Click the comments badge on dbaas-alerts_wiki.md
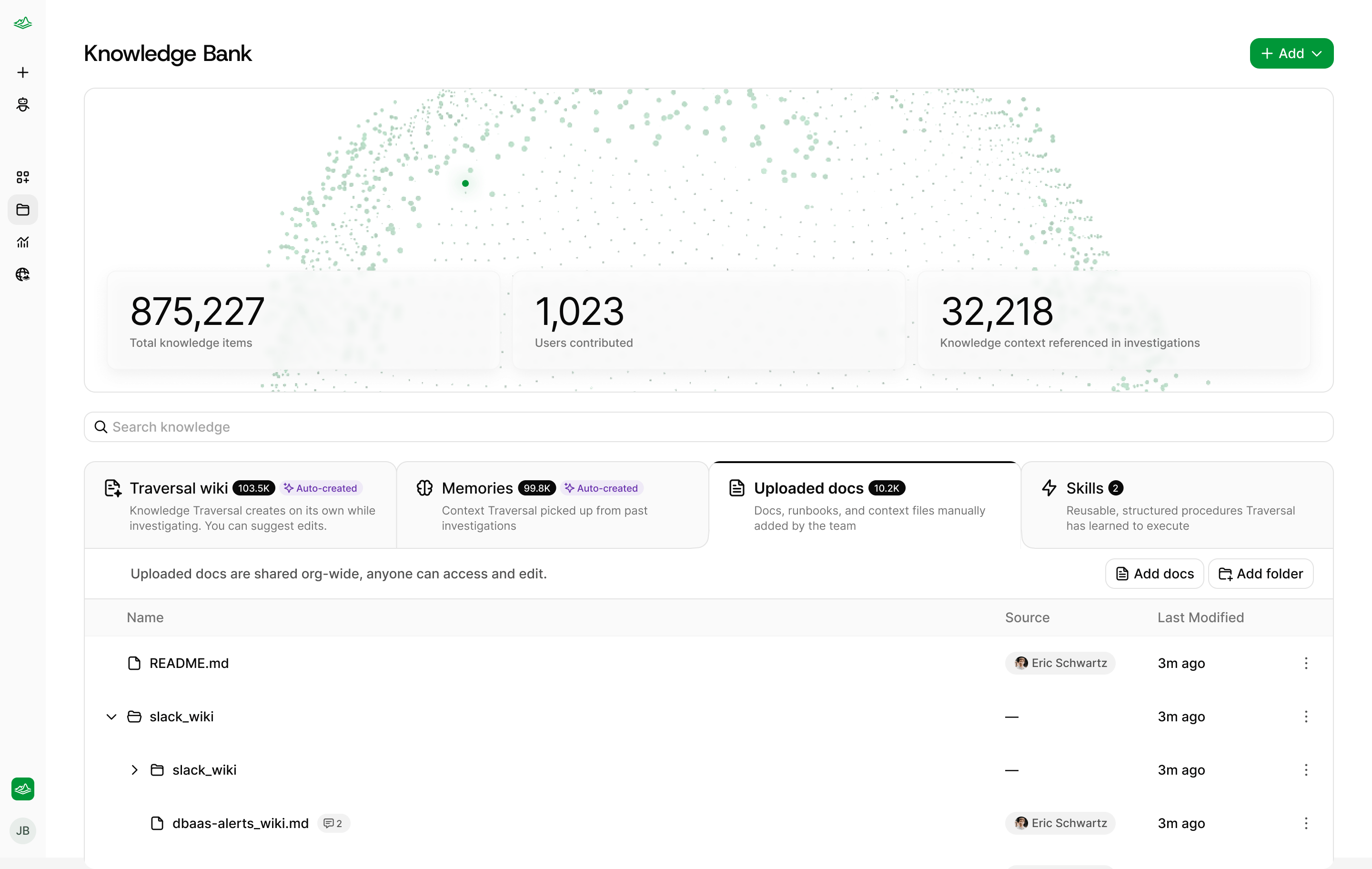This screenshot has width=1372, height=869. click(333, 823)
